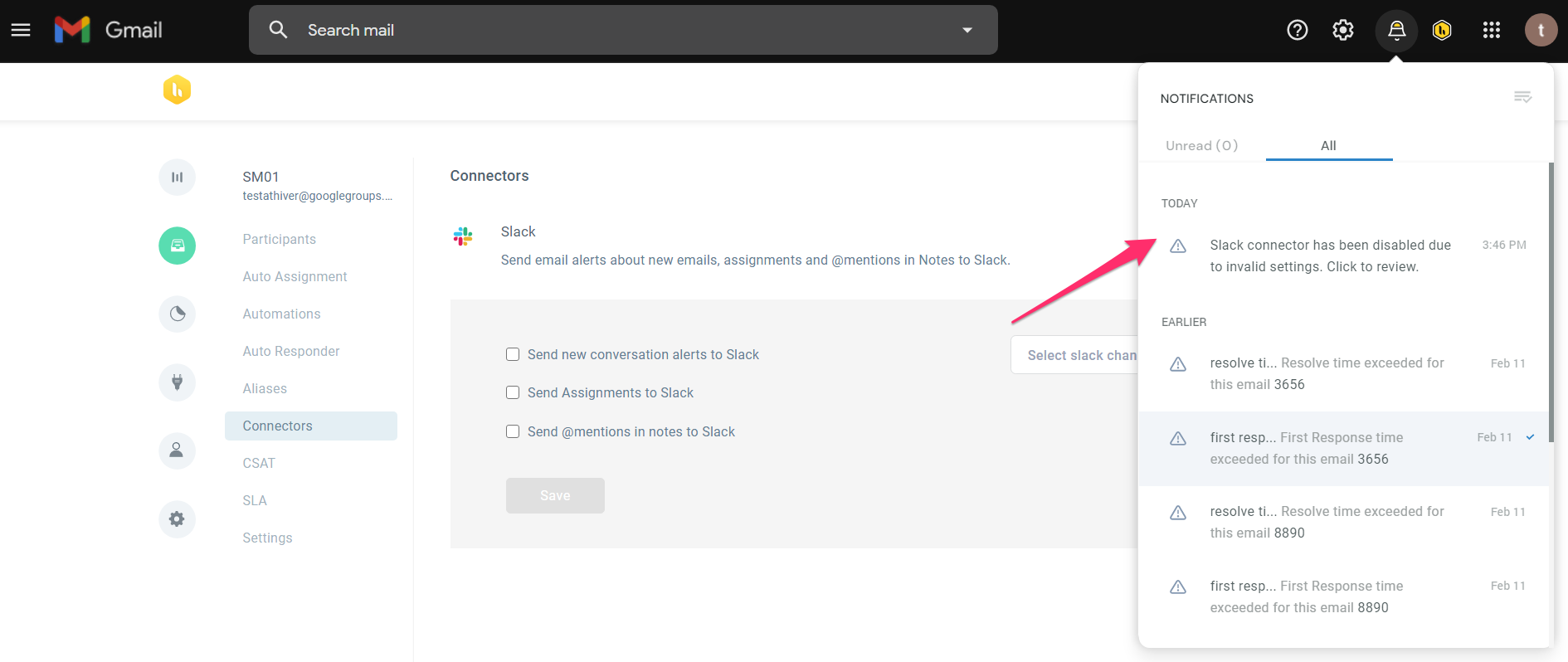Click warning icon of First Response 3656 alert
This screenshot has height=662, width=1568.
coord(1178,438)
